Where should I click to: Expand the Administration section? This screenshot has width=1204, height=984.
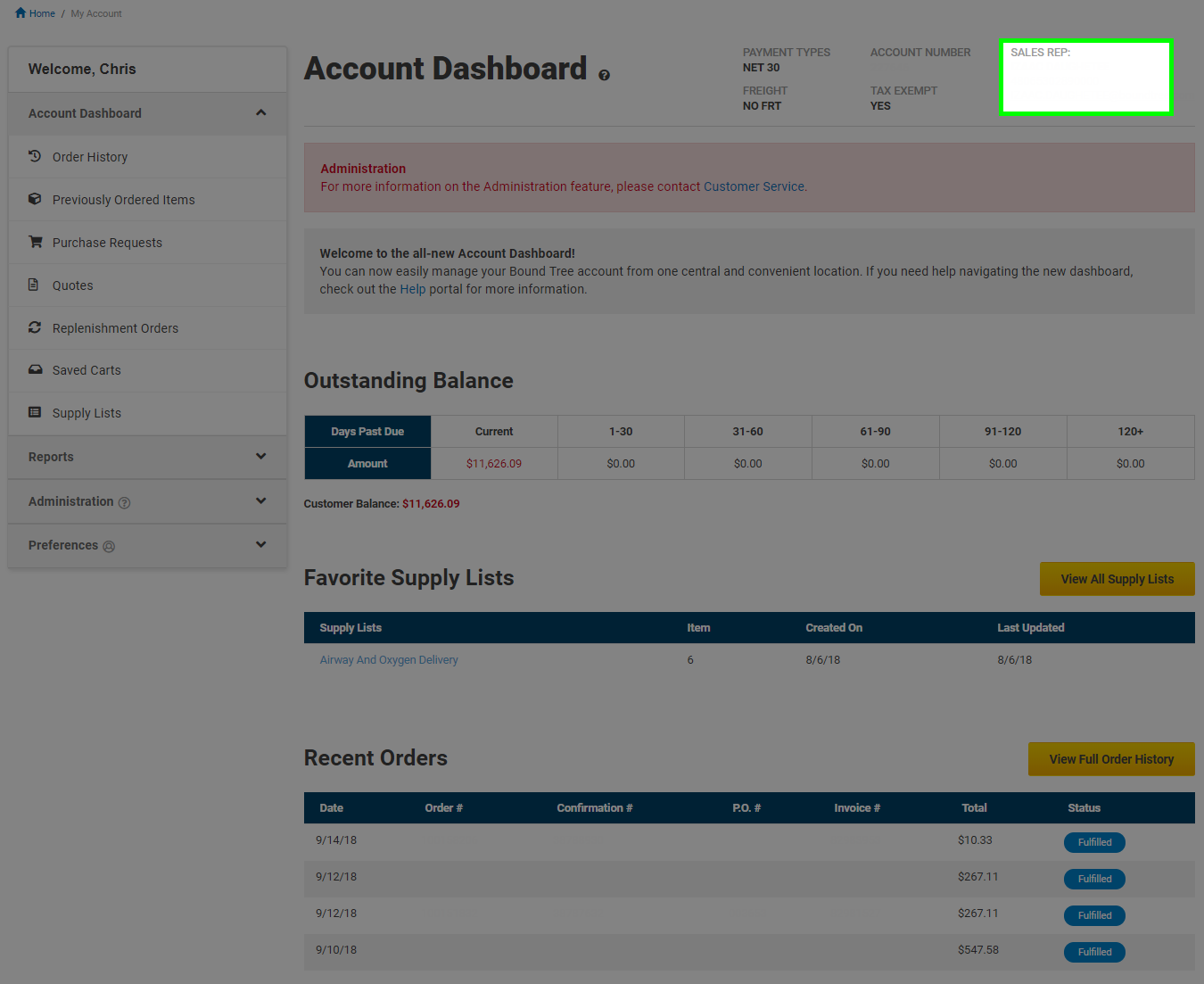pos(260,500)
